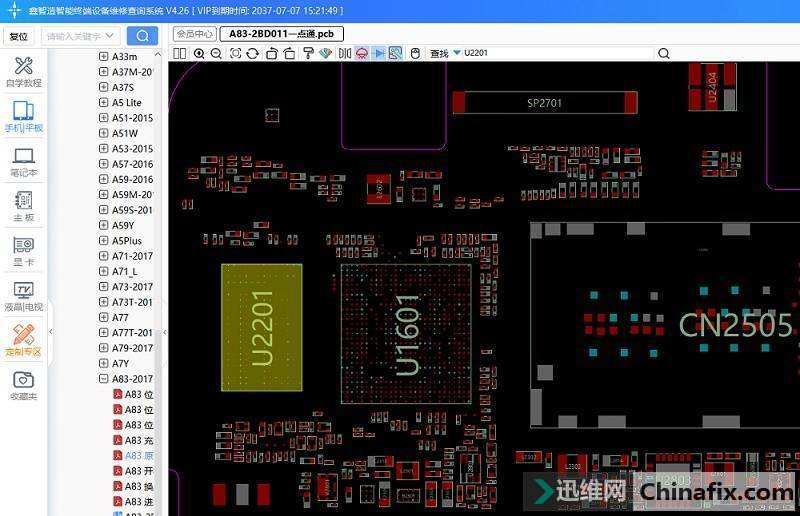Select the 主板 motherboard category
This screenshot has width=800, height=516.
24,207
